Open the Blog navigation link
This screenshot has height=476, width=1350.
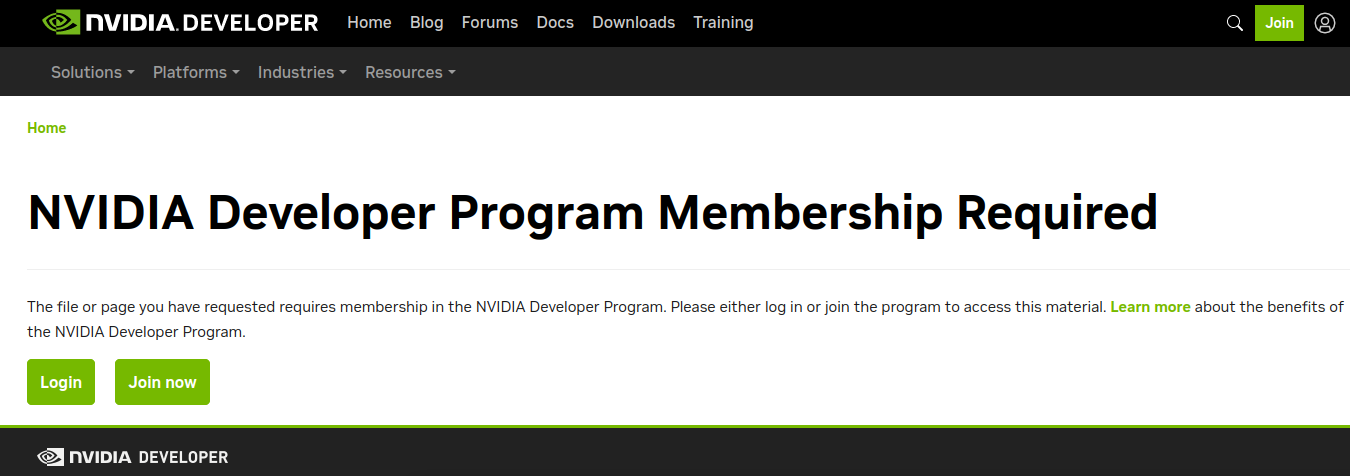coord(426,22)
